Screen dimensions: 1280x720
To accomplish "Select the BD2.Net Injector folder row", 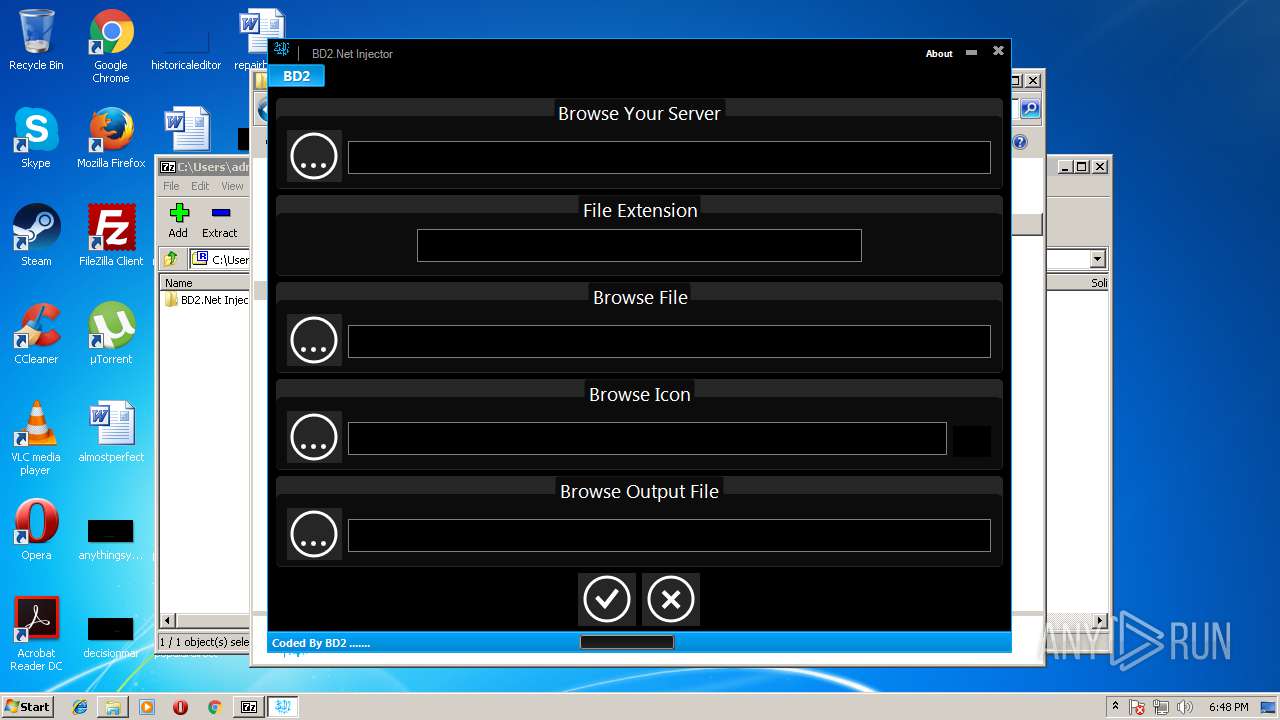I will (207, 300).
